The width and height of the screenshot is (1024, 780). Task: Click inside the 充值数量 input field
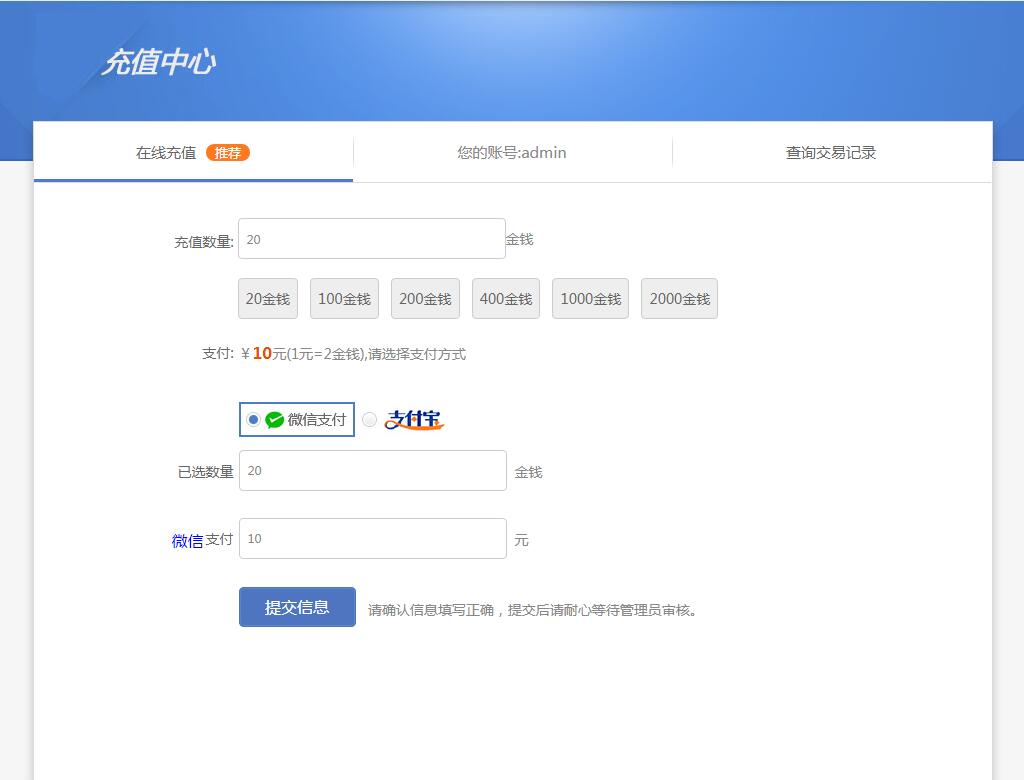370,238
